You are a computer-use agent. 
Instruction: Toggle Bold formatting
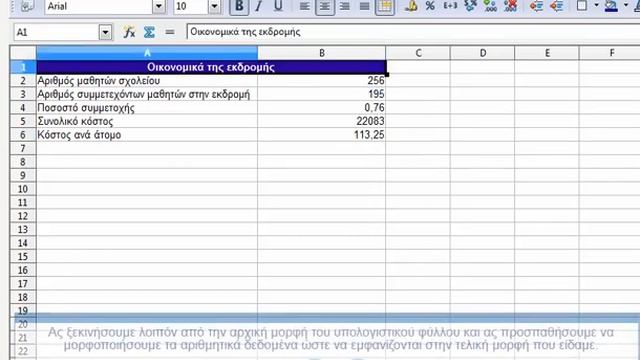click(239, 6)
